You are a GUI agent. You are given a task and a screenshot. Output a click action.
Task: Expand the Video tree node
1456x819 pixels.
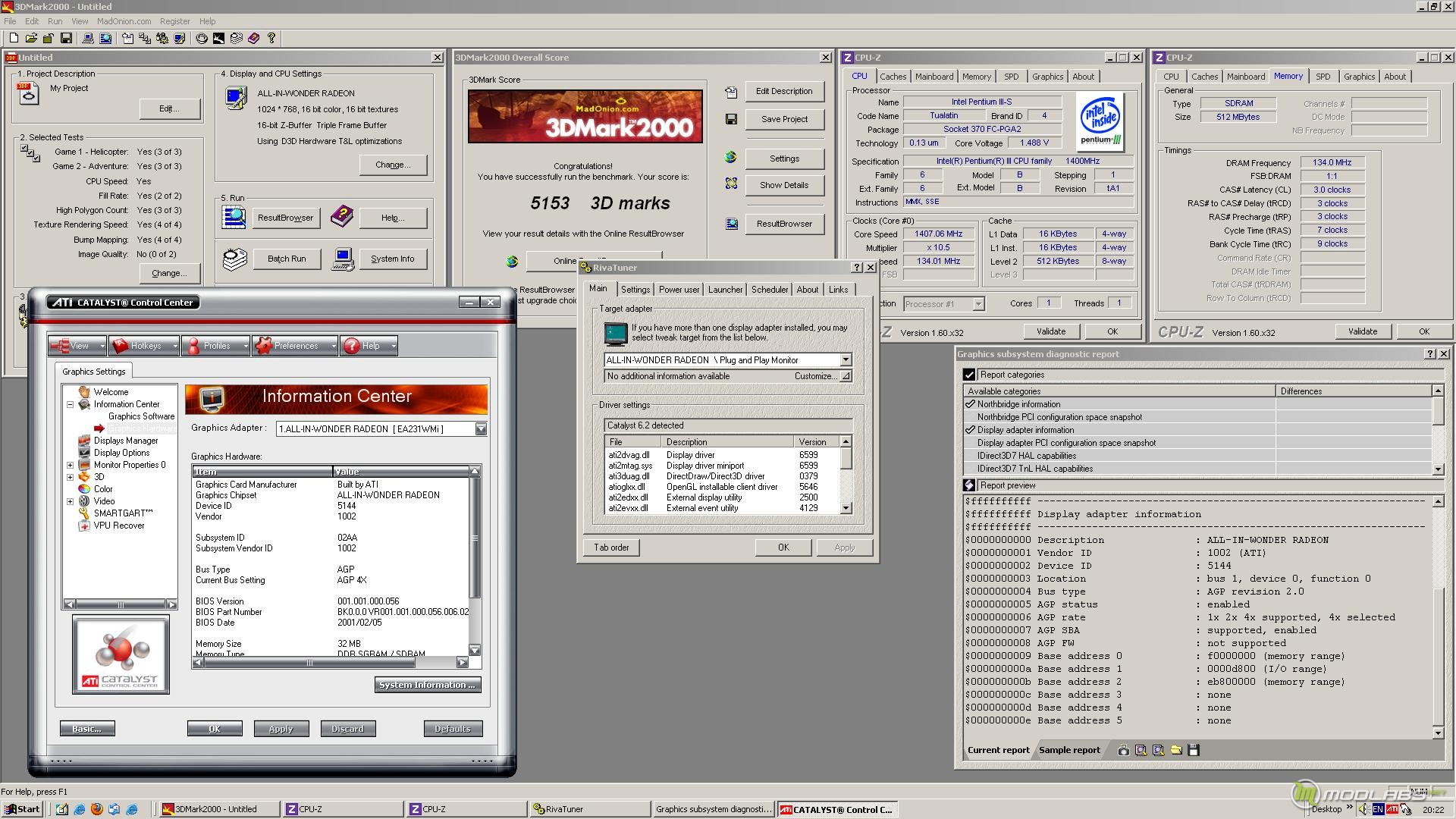(x=70, y=501)
